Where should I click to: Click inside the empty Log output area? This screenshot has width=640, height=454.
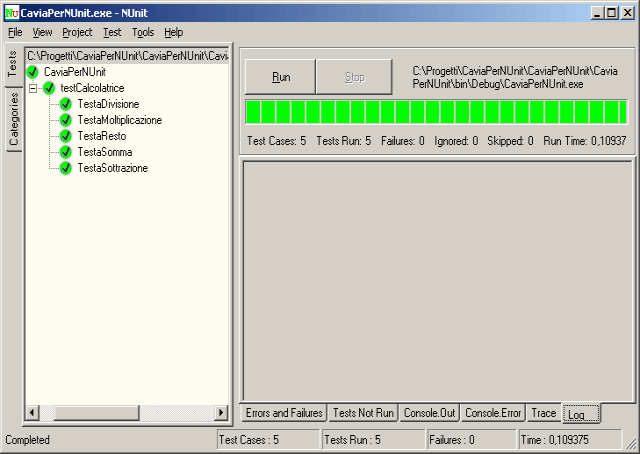(437, 281)
